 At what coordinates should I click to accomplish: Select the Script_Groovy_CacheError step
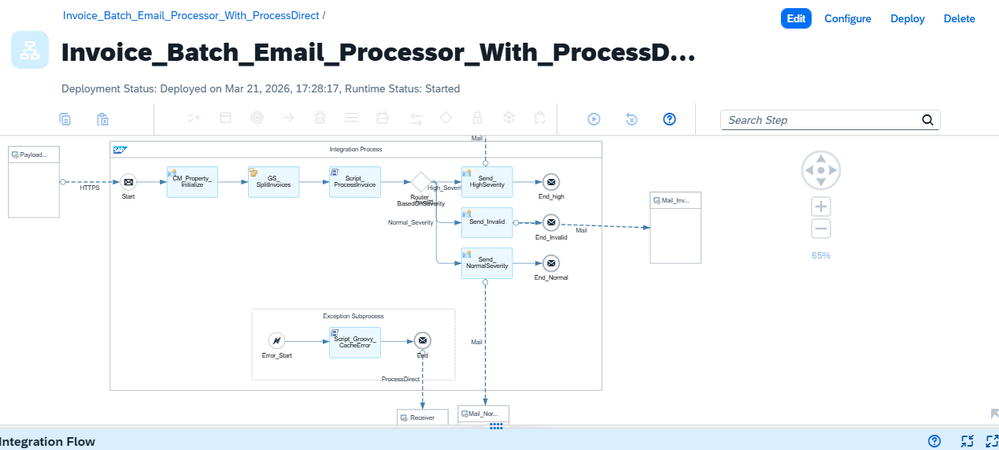tap(355, 342)
